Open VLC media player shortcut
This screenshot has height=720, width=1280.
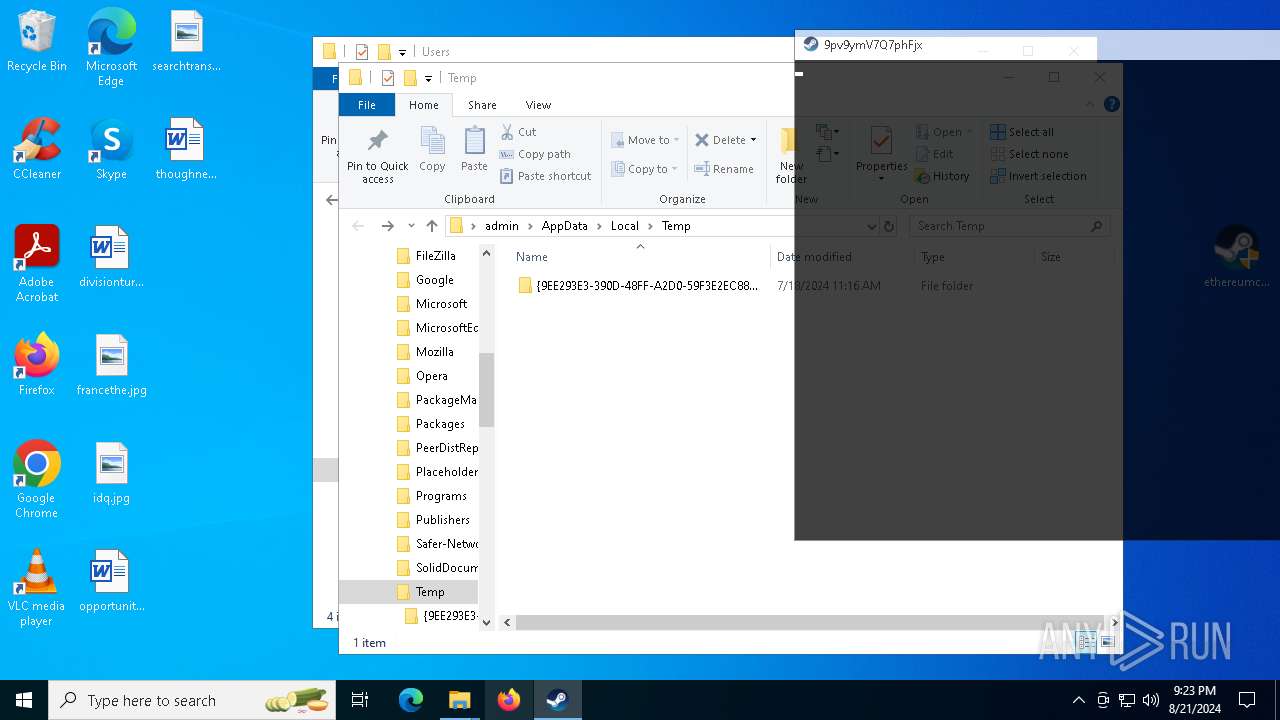[36, 587]
